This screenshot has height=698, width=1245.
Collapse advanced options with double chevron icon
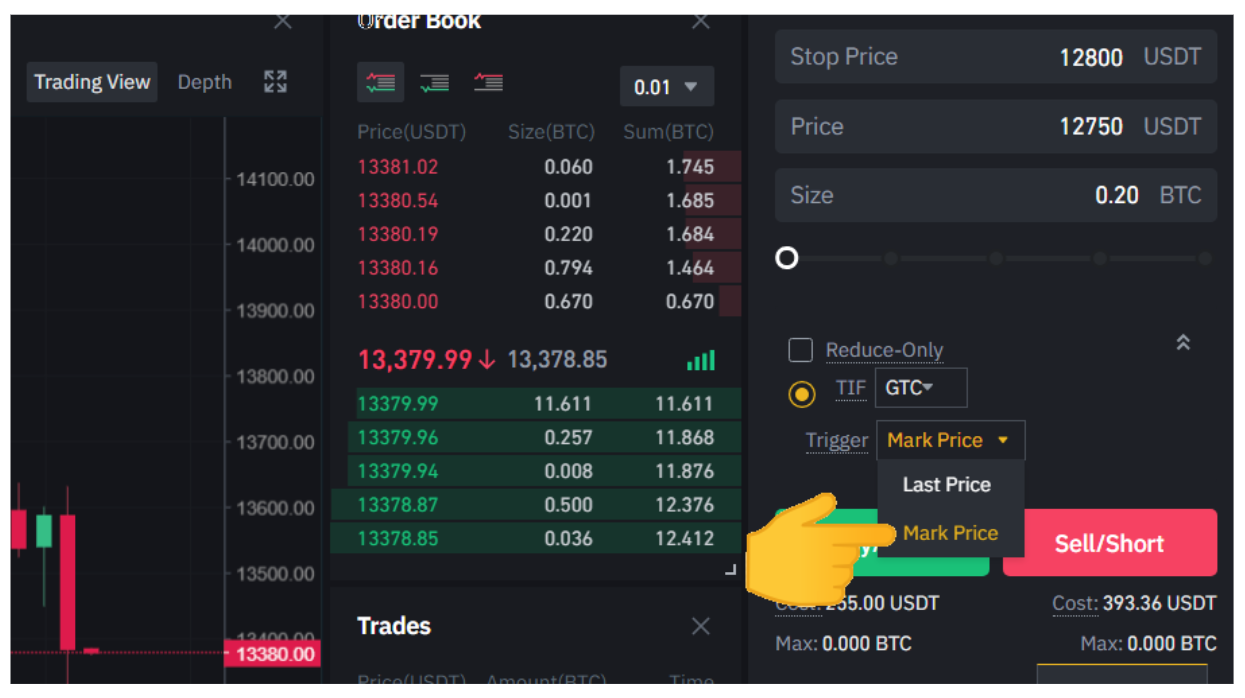point(1183,343)
